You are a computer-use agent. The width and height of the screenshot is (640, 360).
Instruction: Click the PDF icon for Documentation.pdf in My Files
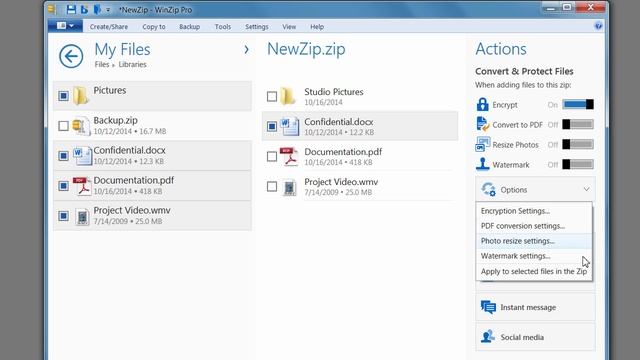(x=82, y=186)
